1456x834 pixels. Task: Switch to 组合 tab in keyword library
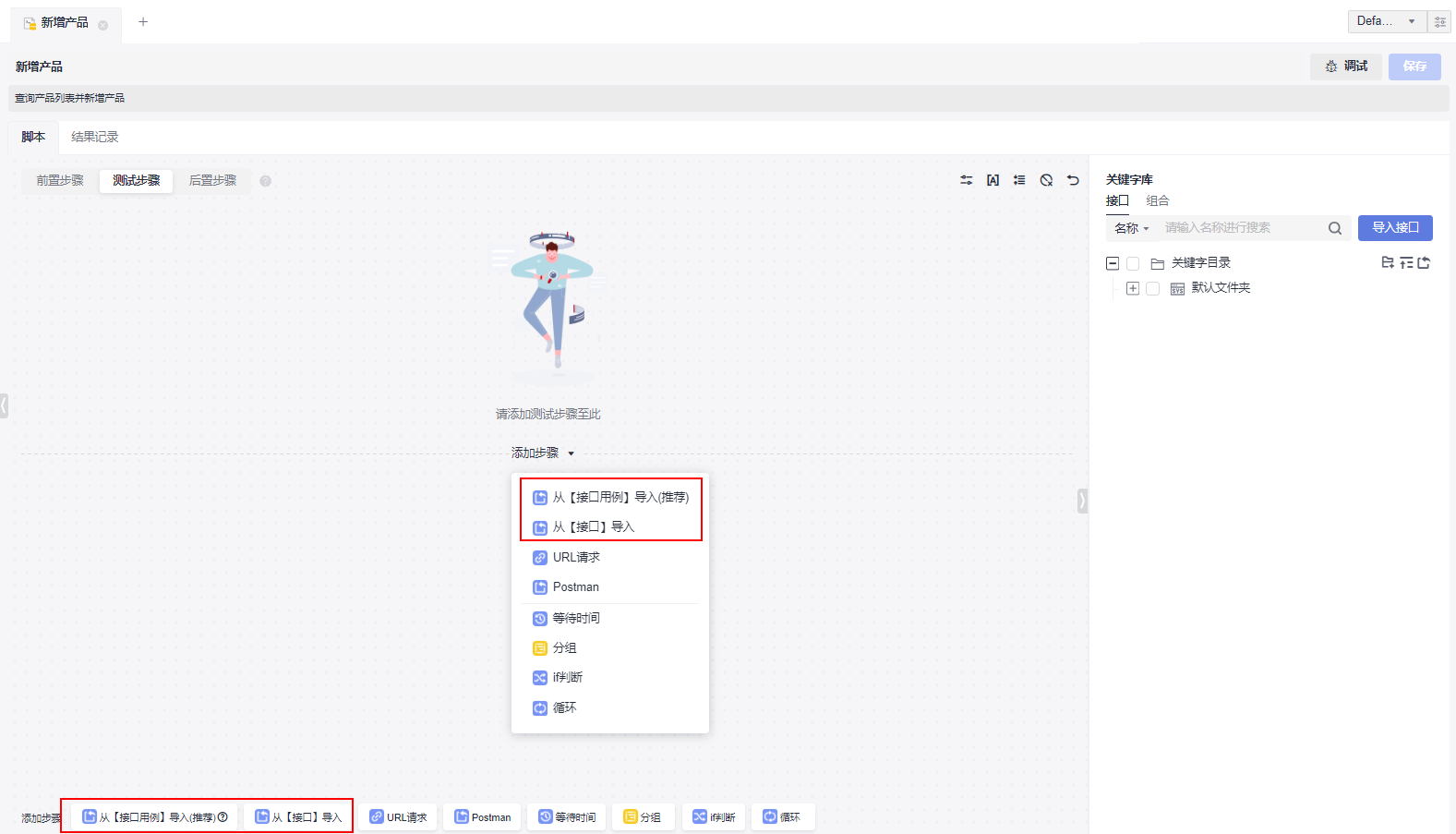(x=1158, y=201)
